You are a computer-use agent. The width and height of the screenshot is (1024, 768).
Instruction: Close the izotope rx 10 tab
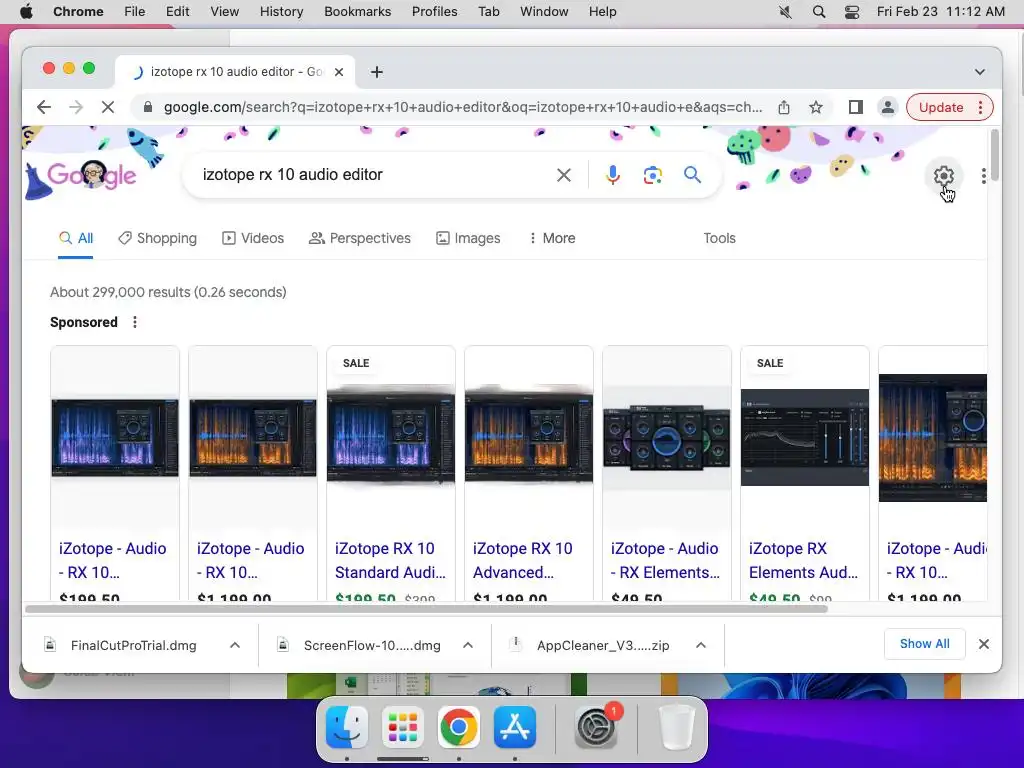click(339, 72)
